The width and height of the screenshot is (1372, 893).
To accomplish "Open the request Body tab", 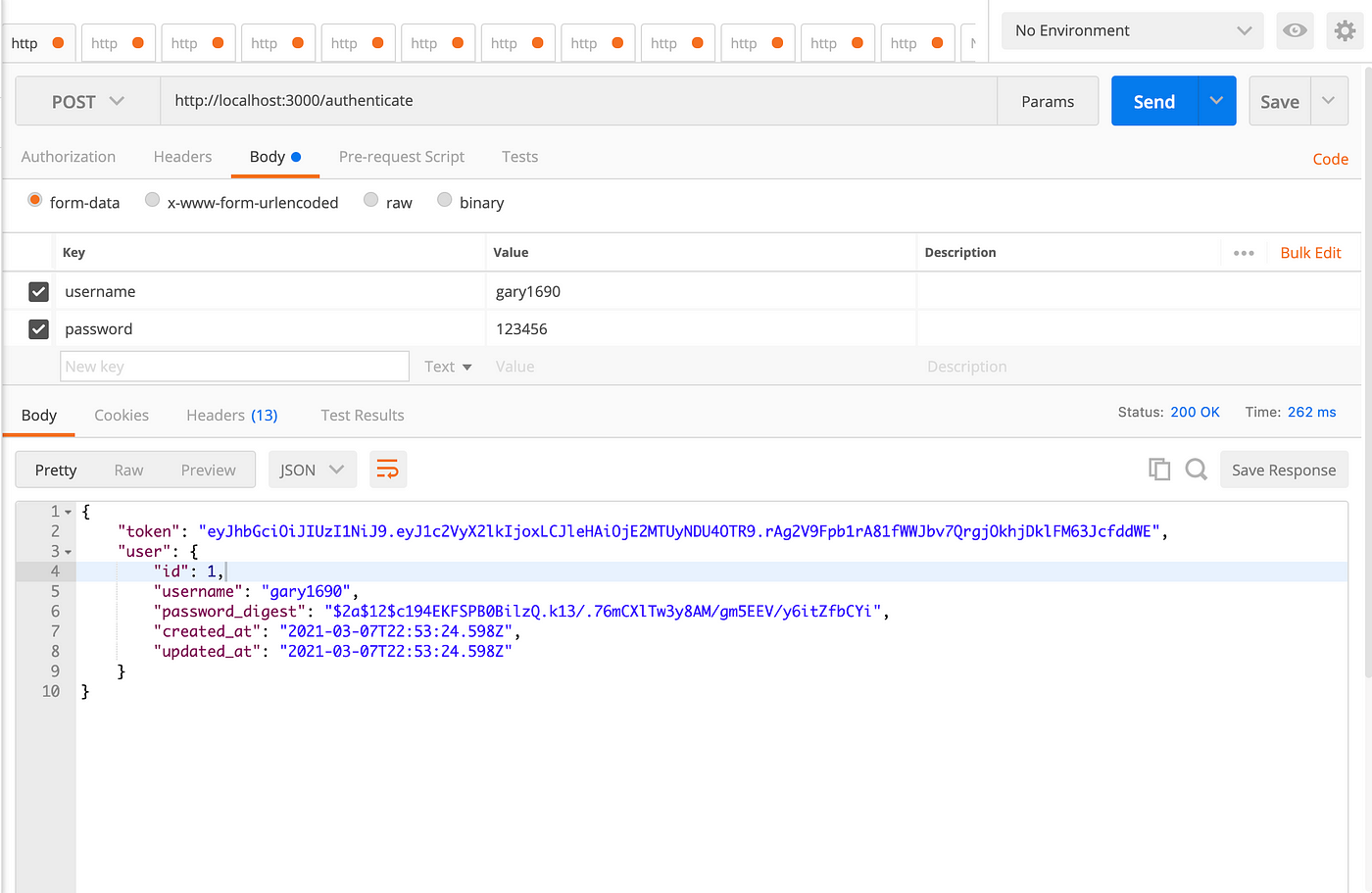I will (274, 157).
